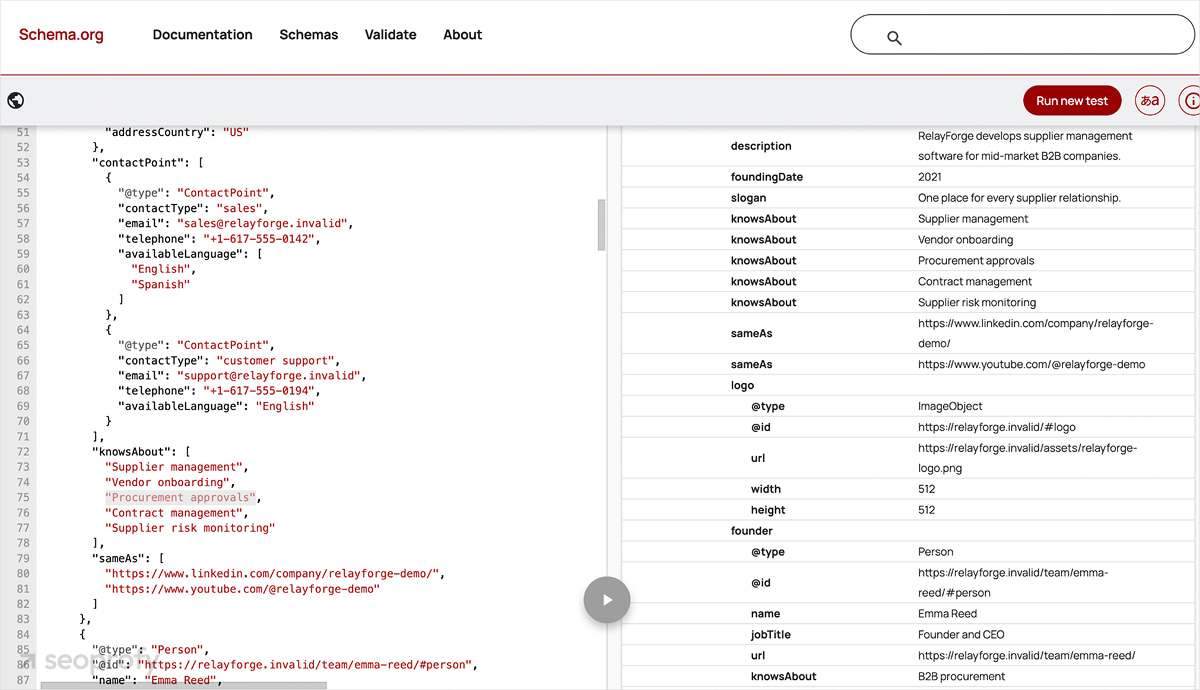Click the code editor horizontal scrollbar

point(183,685)
